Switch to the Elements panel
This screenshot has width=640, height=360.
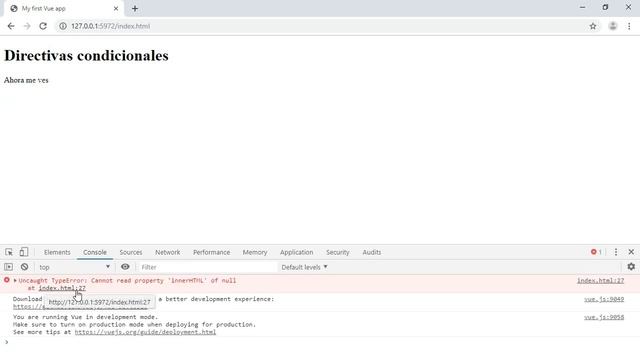57,252
